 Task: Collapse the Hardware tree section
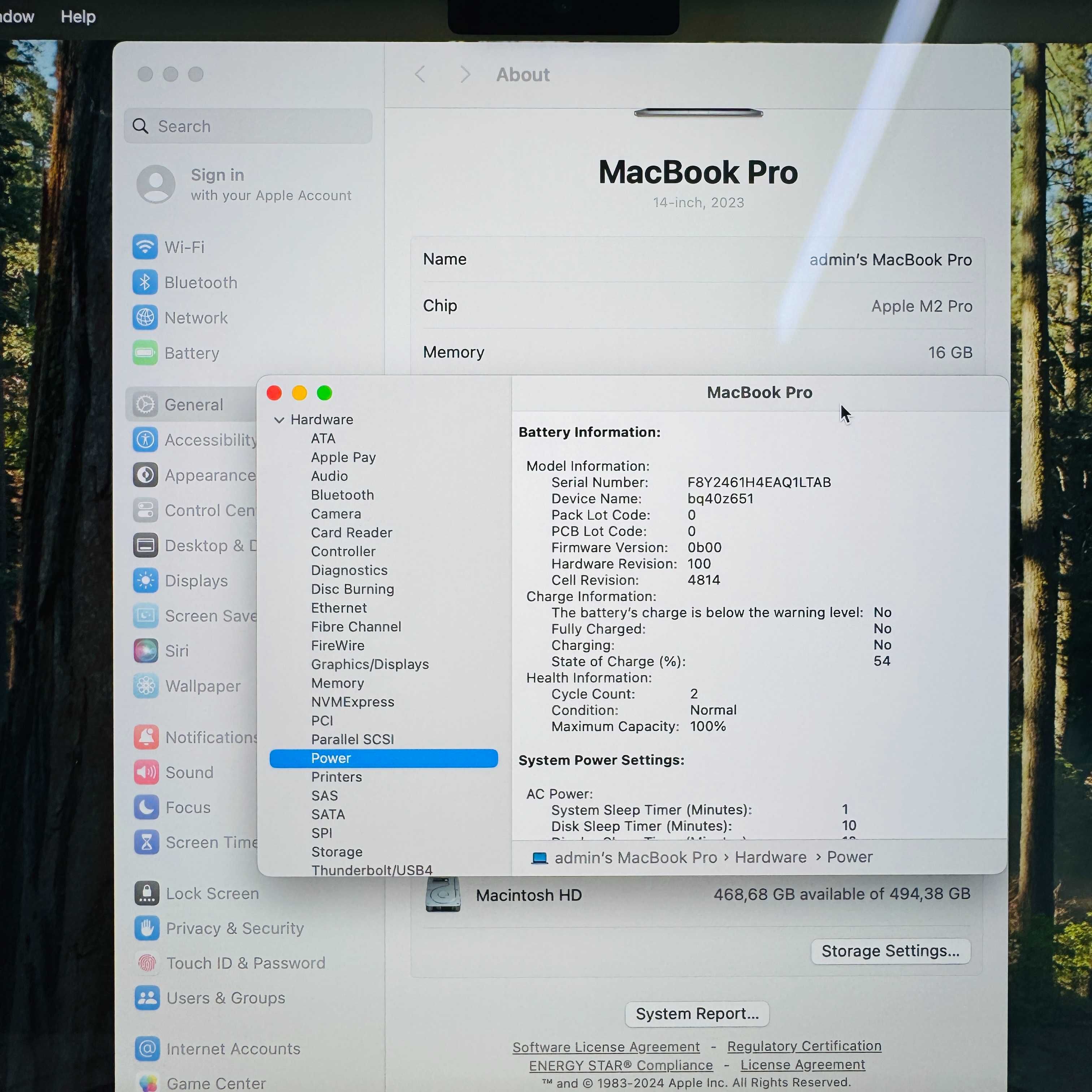279,420
